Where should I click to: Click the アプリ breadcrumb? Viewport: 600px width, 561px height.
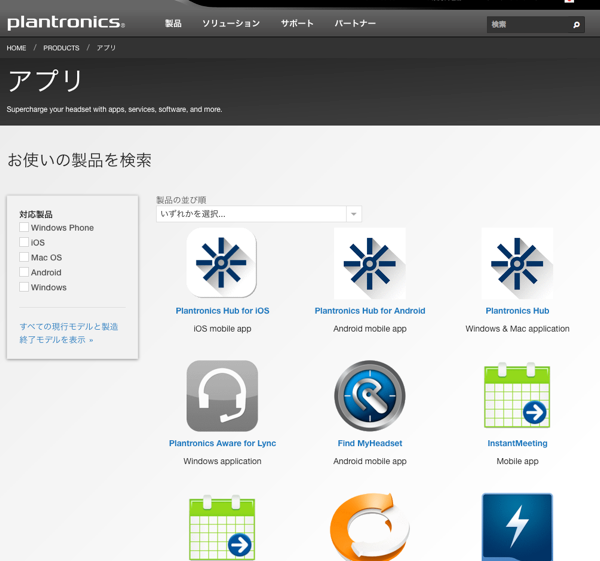[x=106, y=48]
